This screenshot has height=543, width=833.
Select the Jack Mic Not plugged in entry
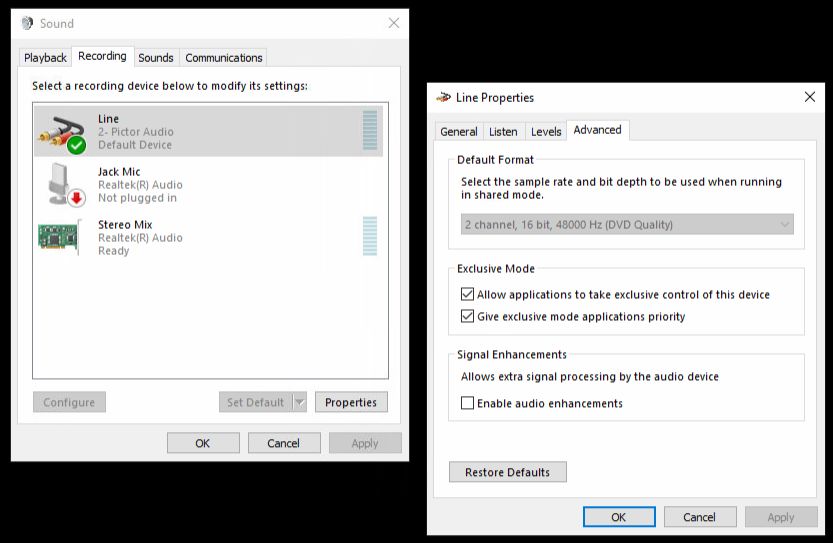coord(138,185)
